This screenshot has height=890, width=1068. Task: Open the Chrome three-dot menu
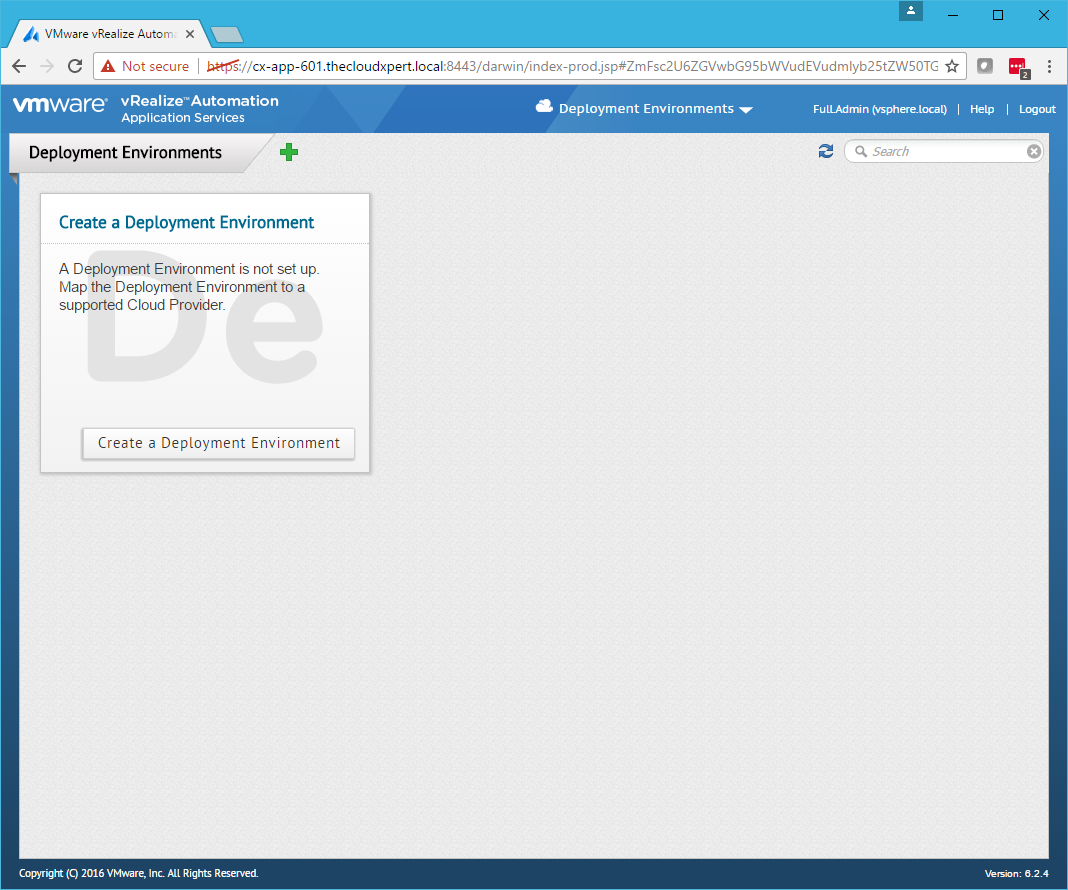[1049, 66]
